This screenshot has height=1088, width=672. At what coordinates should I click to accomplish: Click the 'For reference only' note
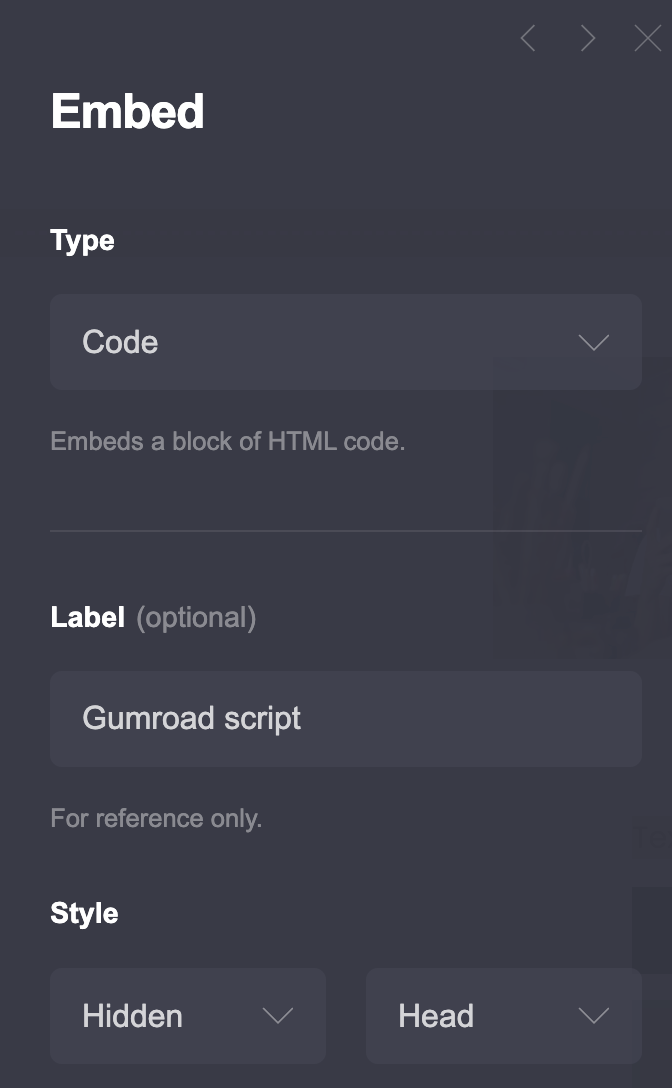[156, 818]
